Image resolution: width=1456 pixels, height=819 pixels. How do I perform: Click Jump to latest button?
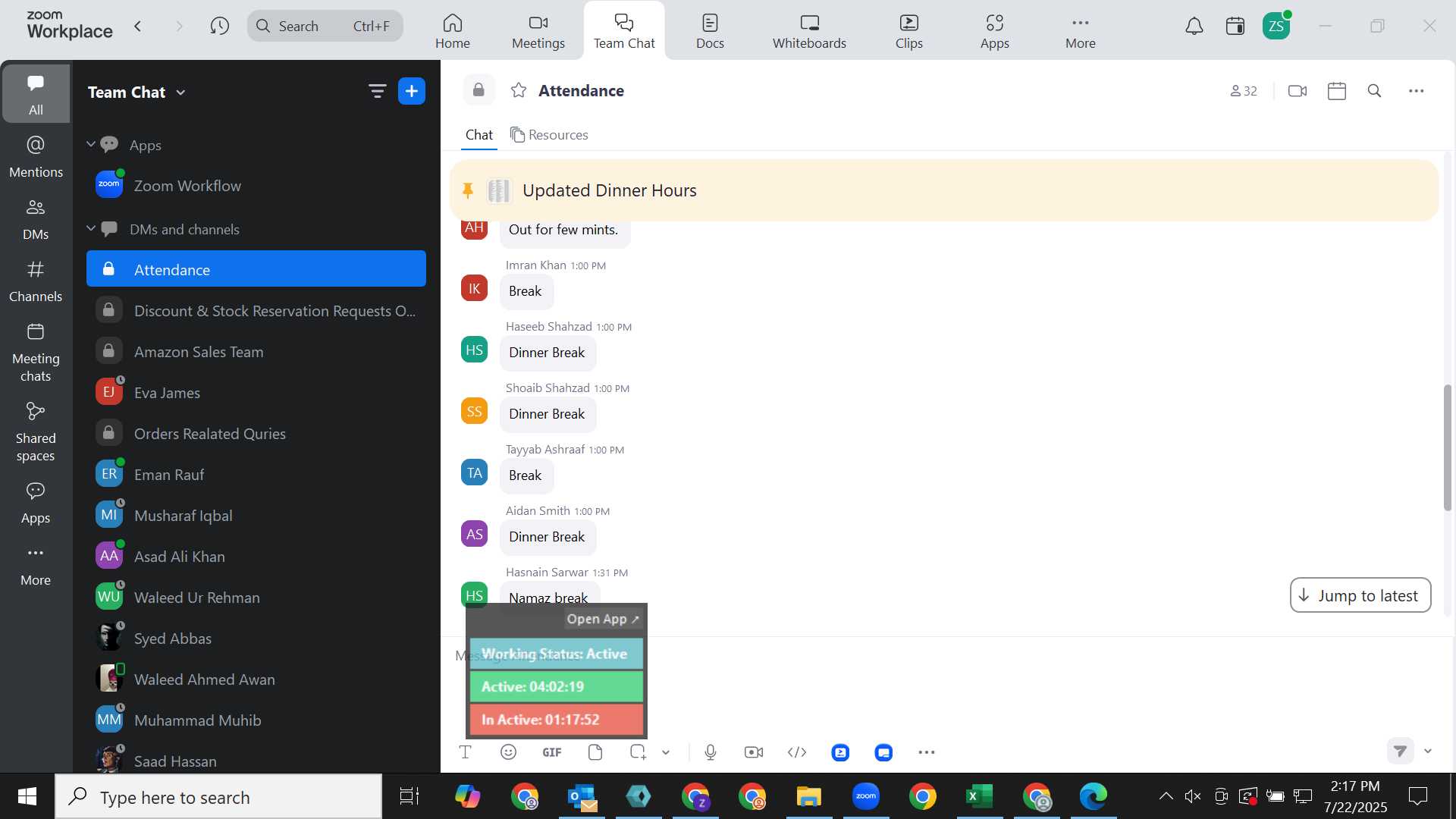point(1360,595)
